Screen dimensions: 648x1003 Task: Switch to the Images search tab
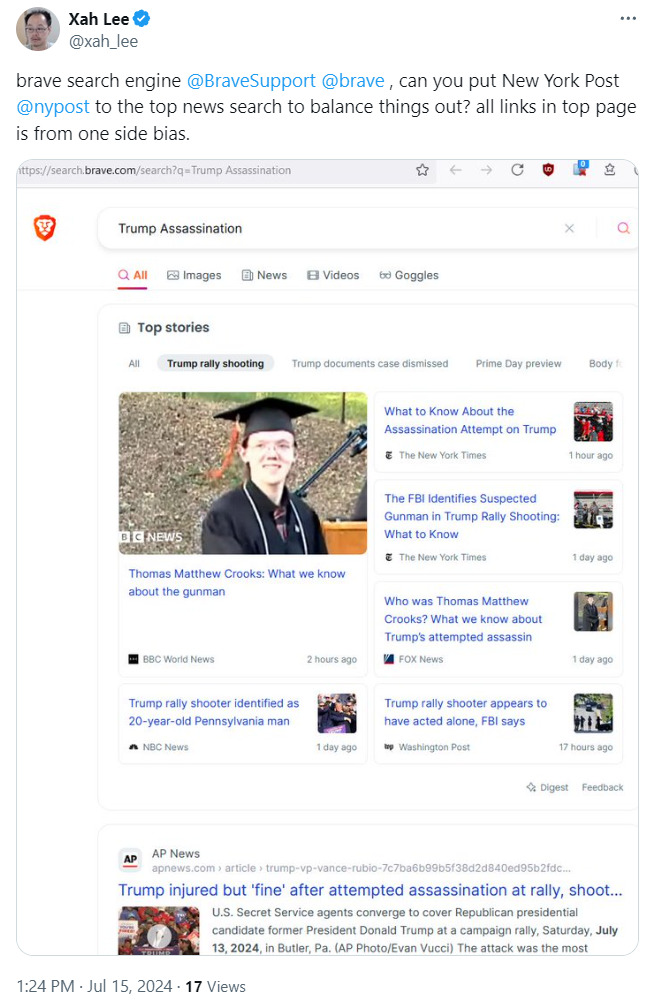point(194,275)
